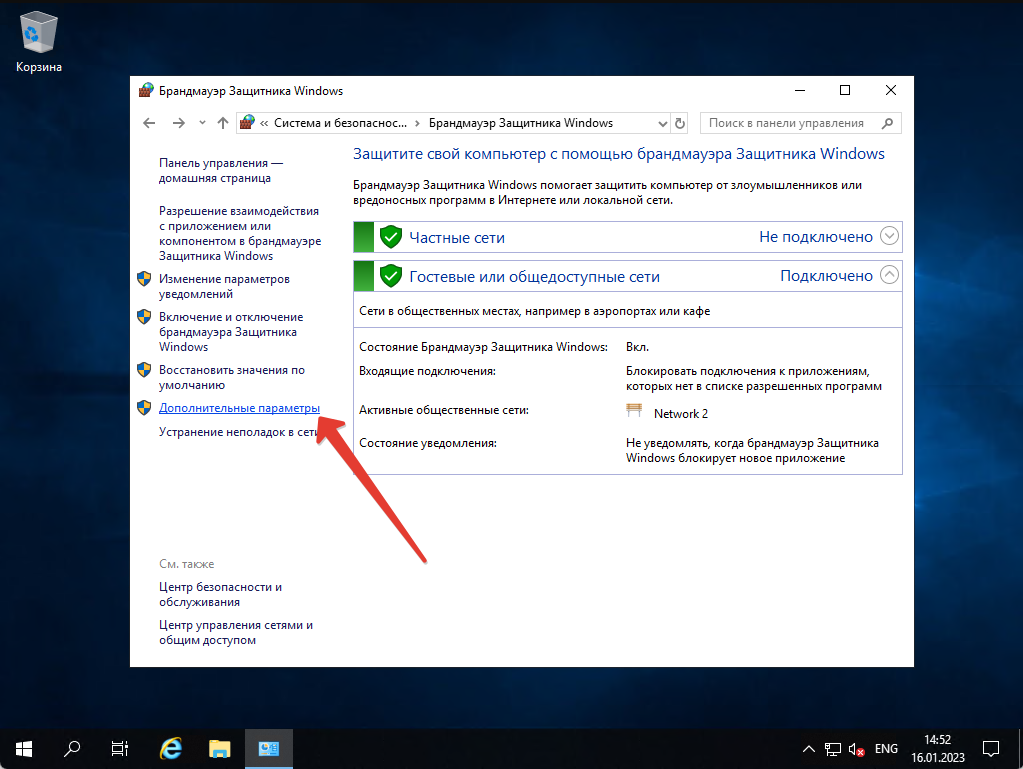This screenshot has height=769, width=1023.
Task: Open the muted volume tray icon
Action: point(857,749)
